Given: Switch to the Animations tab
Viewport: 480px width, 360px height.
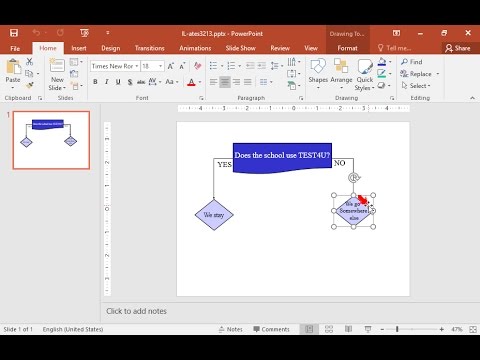Looking at the screenshot, I should [x=195, y=48].
